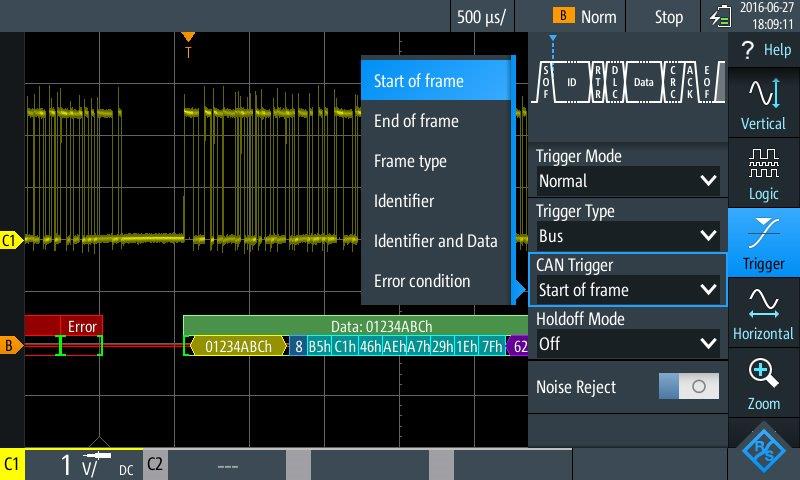Open the Horizontal settings menu
This screenshot has height=480, width=800.
(x=763, y=313)
